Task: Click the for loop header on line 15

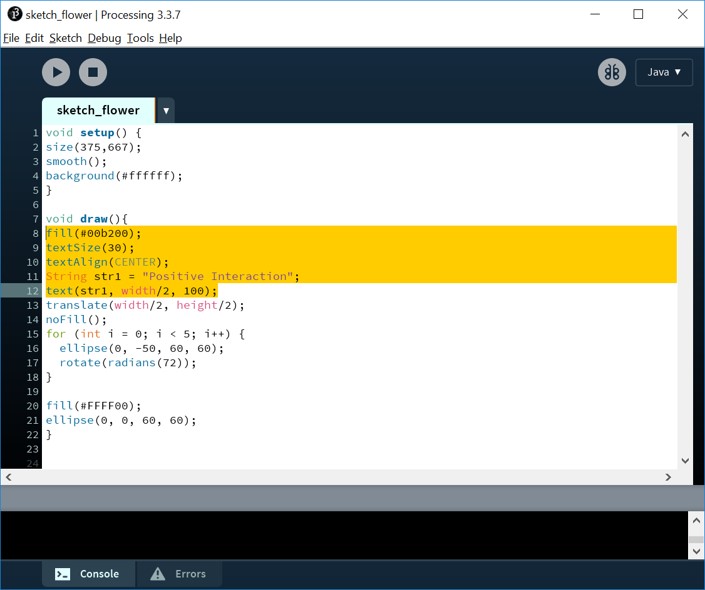Action: tap(145, 334)
